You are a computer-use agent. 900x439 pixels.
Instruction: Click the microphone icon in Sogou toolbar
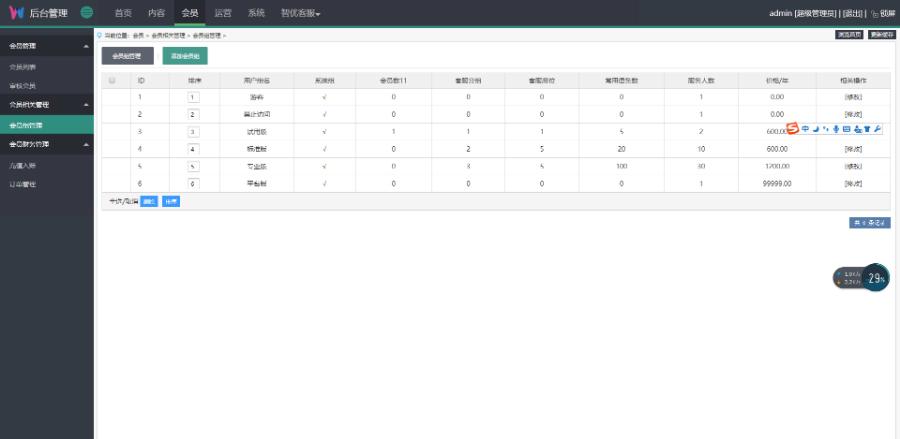tap(835, 129)
